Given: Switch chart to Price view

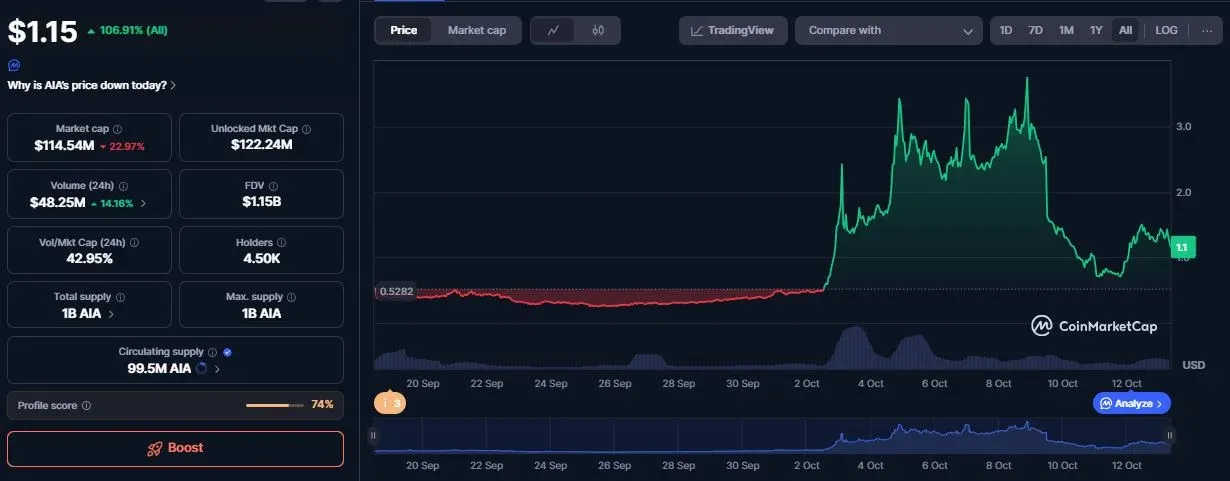Looking at the screenshot, I should tap(404, 30).
